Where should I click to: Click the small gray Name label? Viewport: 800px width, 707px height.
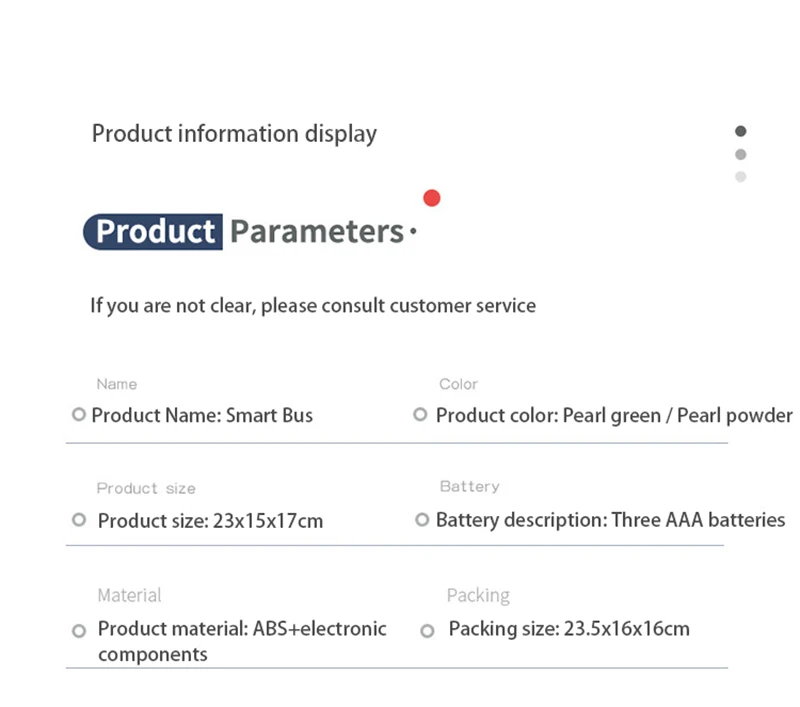[x=117, y=384]
